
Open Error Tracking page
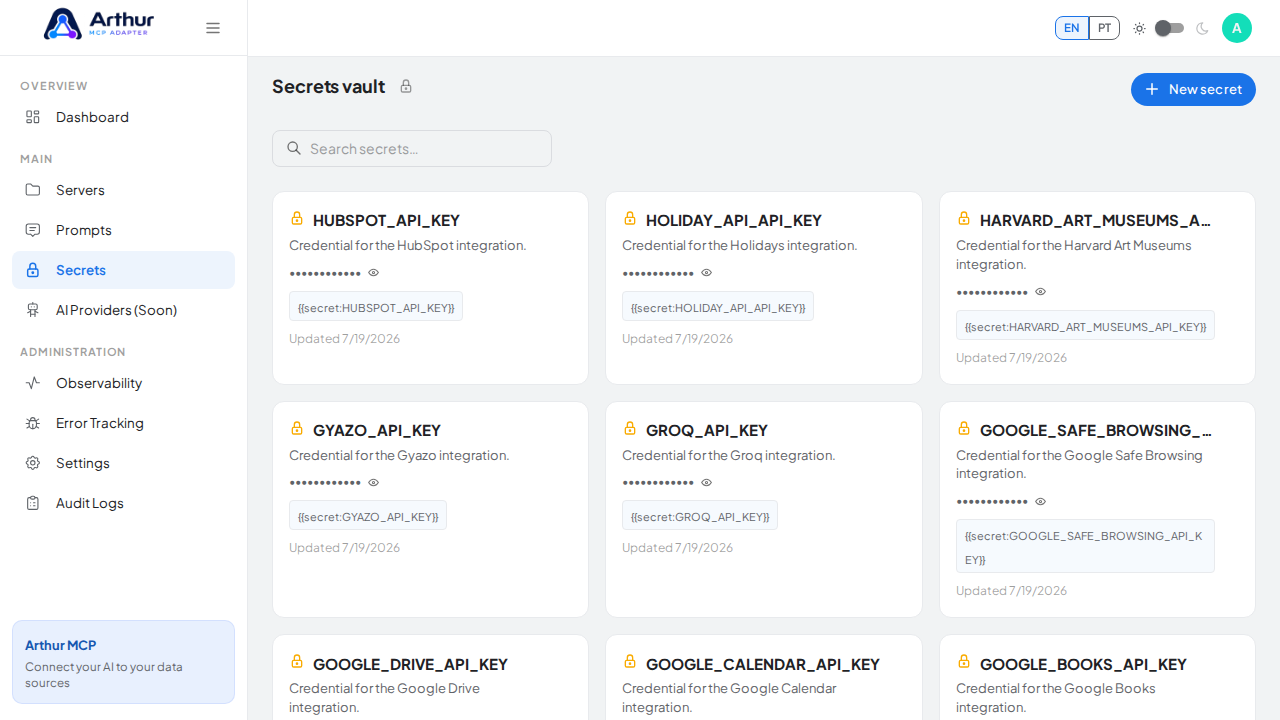(123, 423)
